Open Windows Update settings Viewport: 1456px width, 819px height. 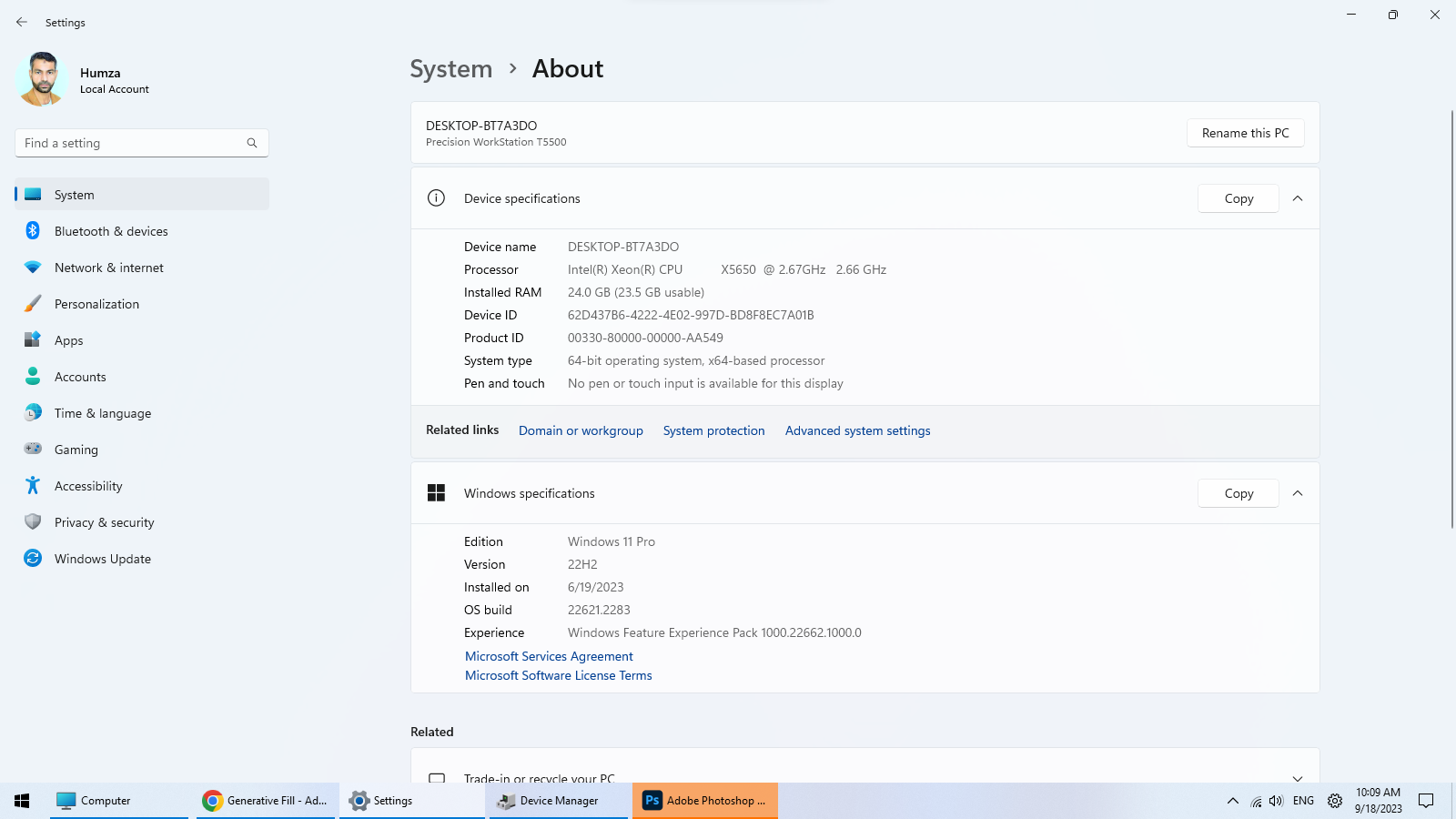[x=142, y=559]
